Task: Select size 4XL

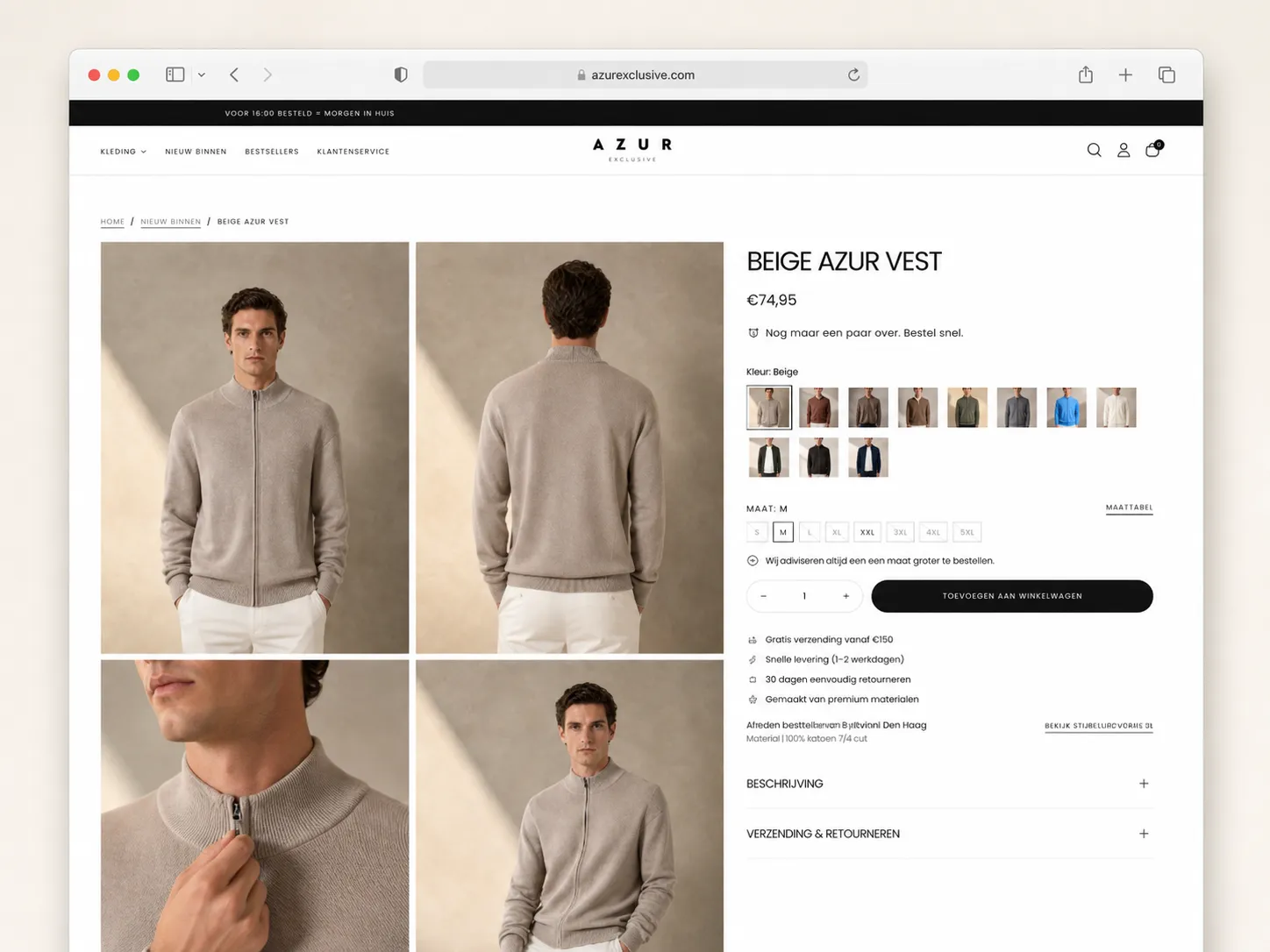Action: [x=933, y=532]
